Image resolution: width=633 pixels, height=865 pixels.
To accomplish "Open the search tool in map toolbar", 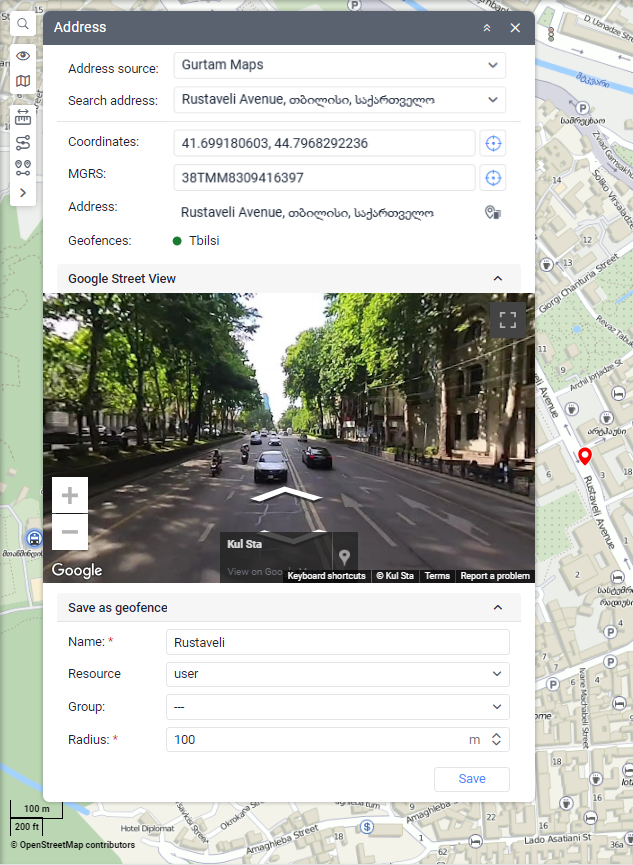I will (22, 23).
